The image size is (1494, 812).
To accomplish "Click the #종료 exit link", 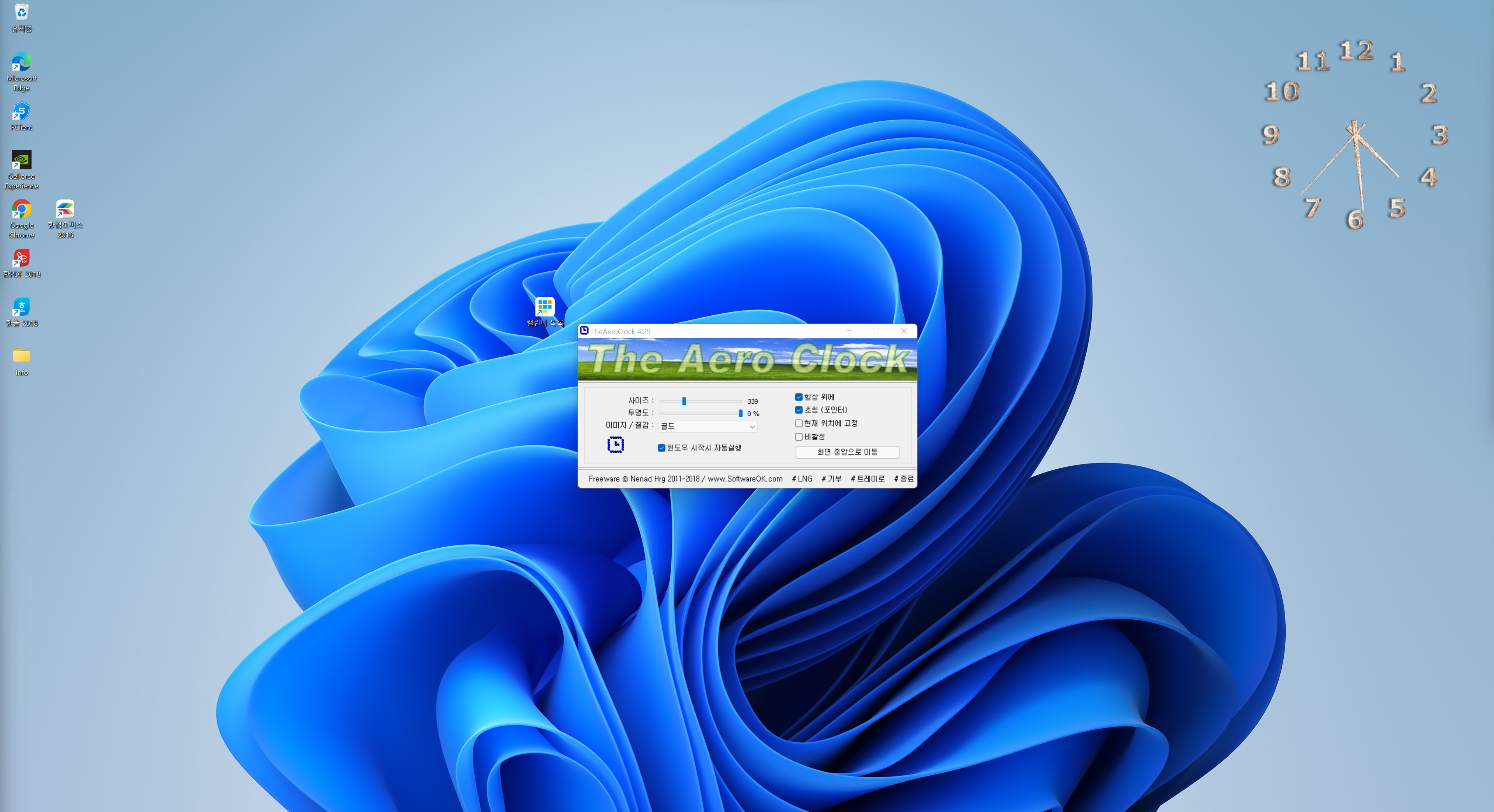I will coord(904,478).
